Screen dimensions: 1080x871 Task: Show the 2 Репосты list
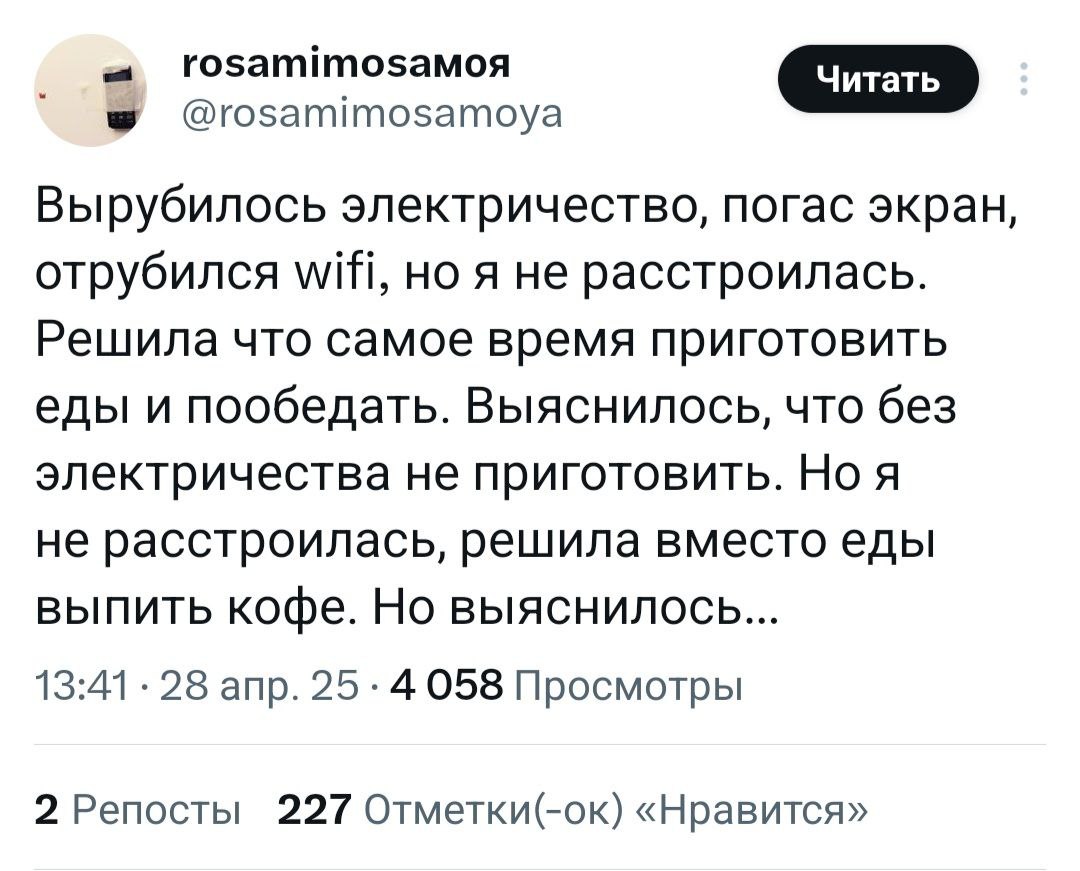point(138,810)
